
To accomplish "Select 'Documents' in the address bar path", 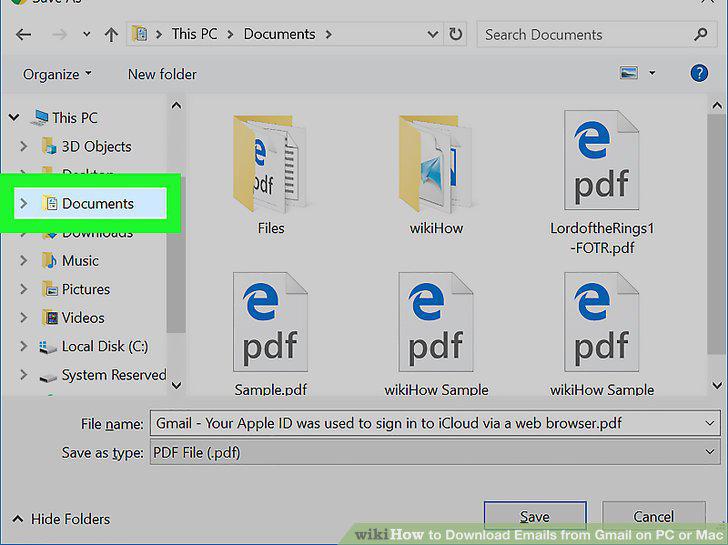I will 280,34.
